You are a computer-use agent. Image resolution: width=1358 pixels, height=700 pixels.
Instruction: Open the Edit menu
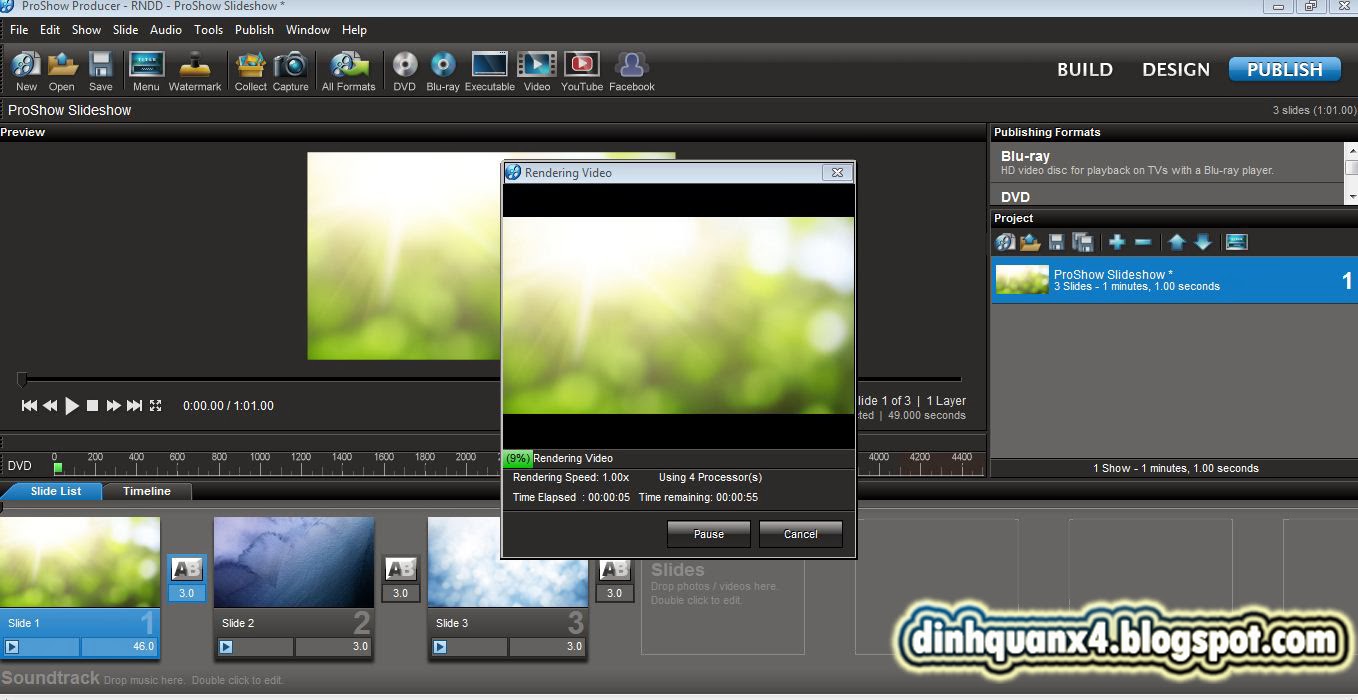pyautogui.click(x=50, y=30)
